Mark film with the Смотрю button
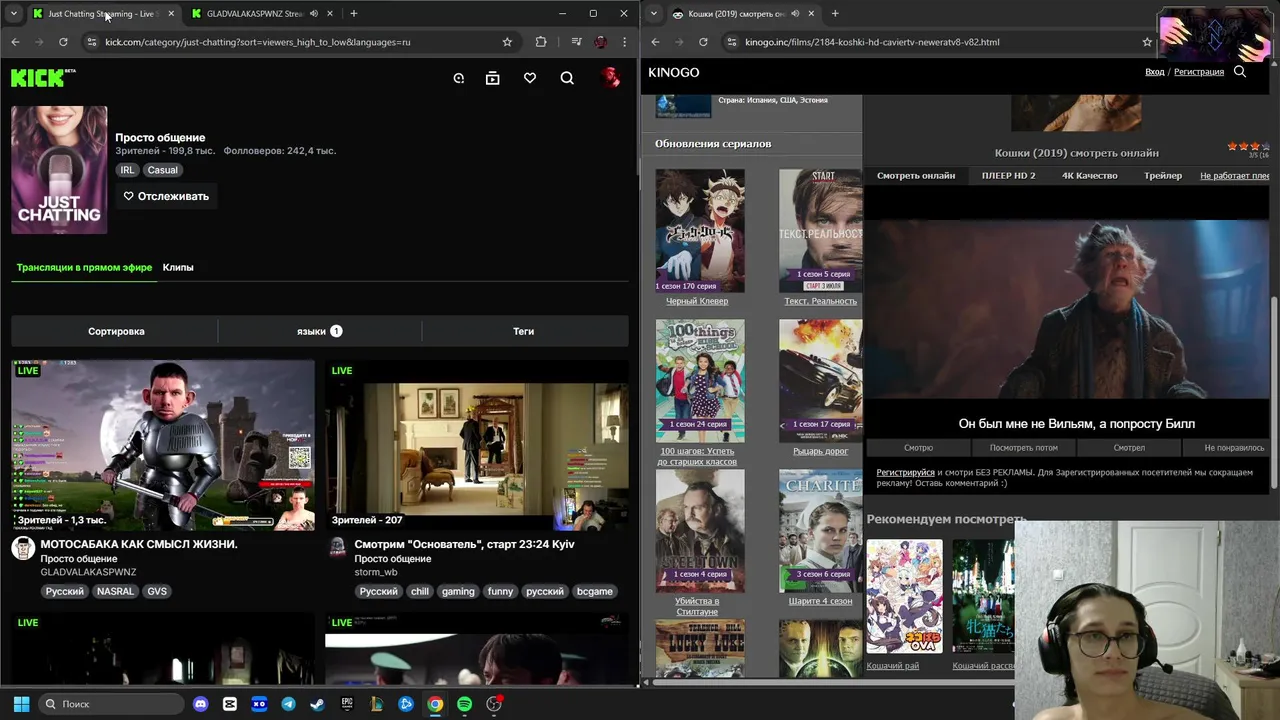 pos(918,448)
